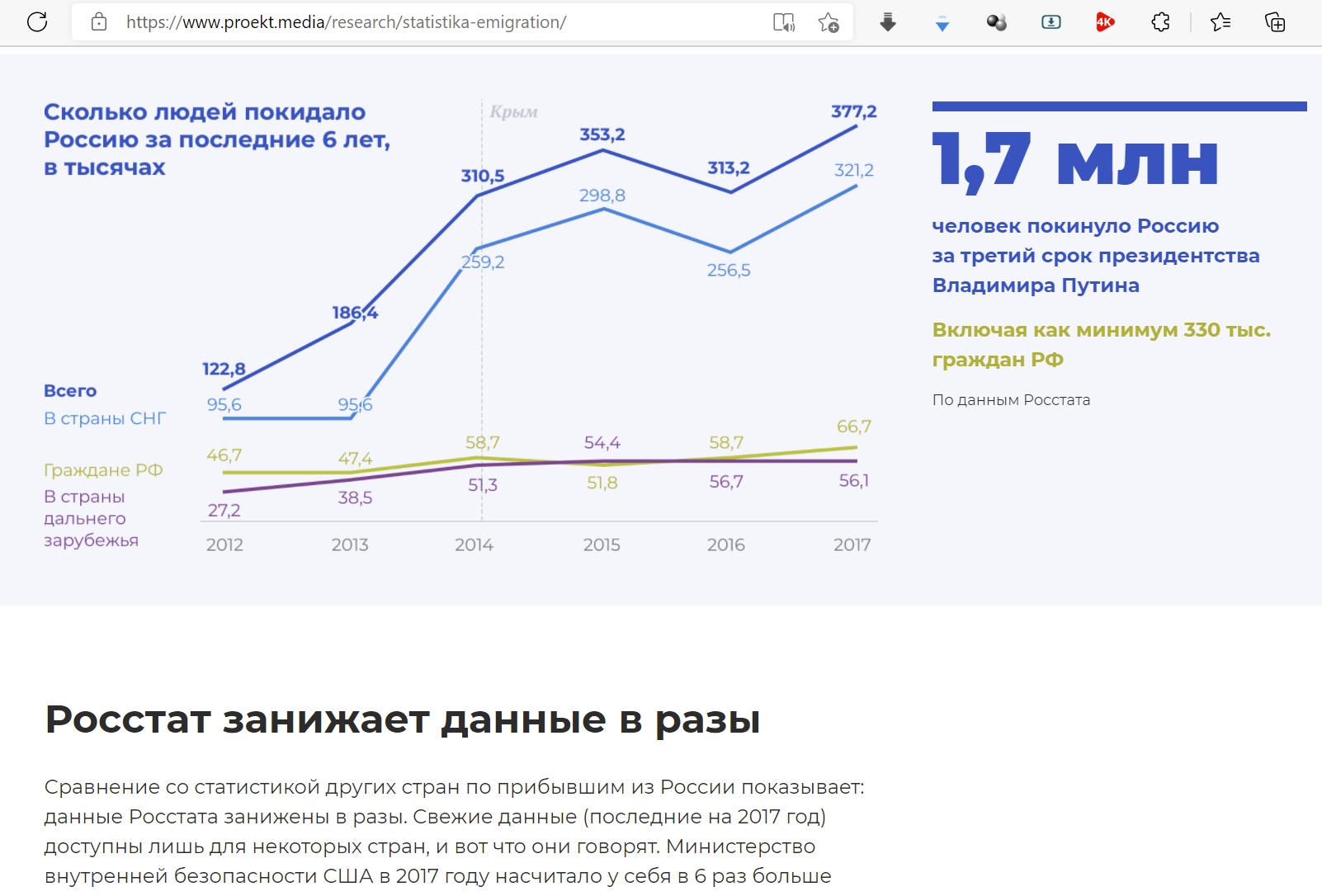
Task: Click the 2014 axis label
Action: pyautogui.click(x=474, y=545)
